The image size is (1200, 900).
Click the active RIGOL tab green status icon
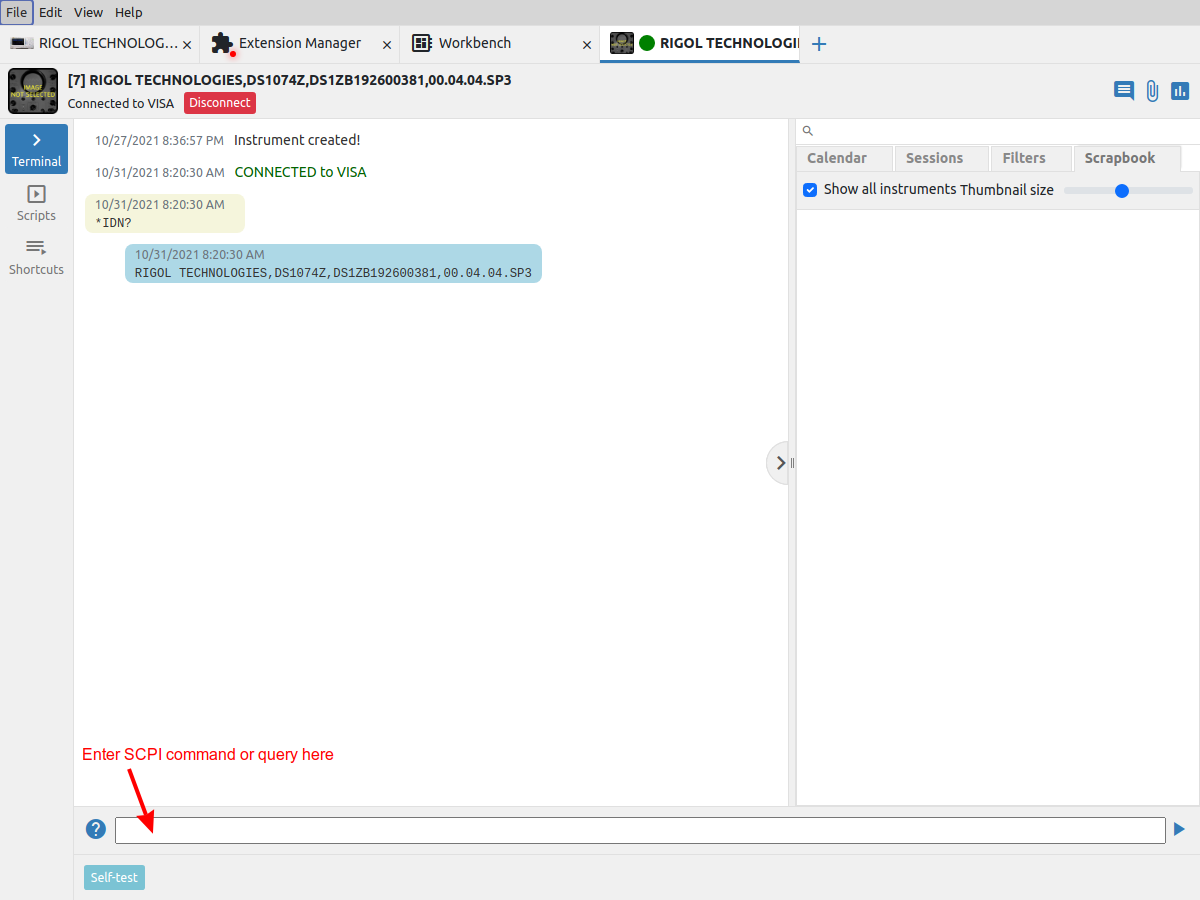point(647,43)
